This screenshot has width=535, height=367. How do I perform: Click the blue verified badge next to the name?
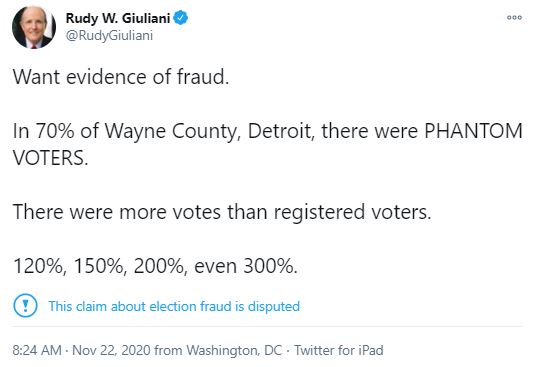pos(180,18)
